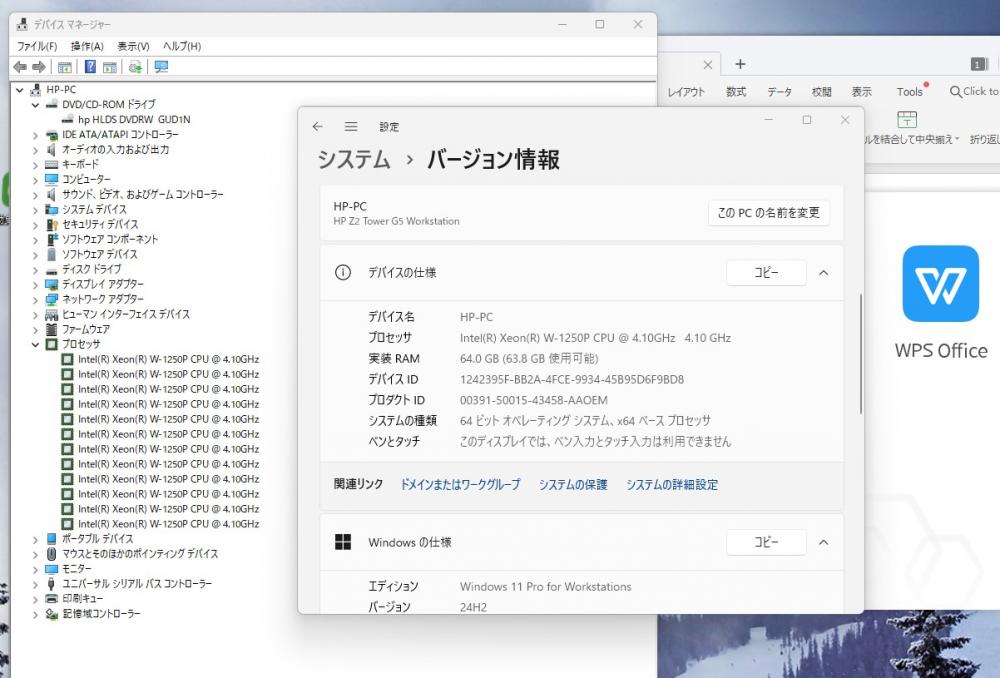Open the ファイル(F) menu
This screenshot has width=1000, height=678.
[x=36, y=46]
